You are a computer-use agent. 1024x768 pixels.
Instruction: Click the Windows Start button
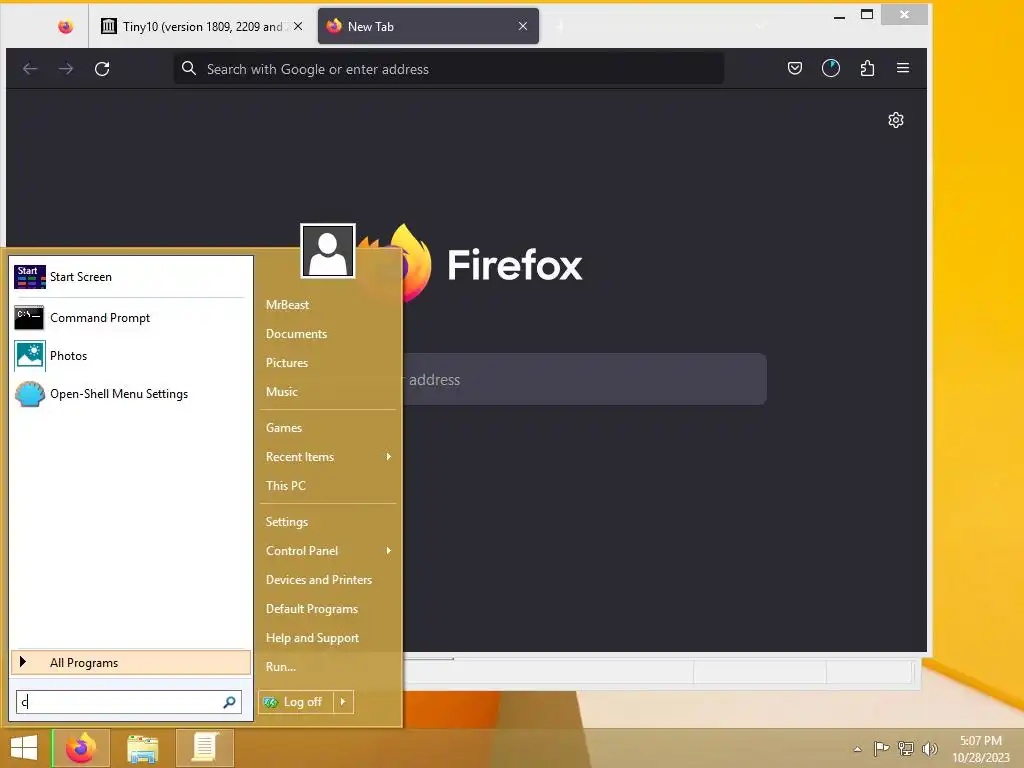click(x=24, y=748)
